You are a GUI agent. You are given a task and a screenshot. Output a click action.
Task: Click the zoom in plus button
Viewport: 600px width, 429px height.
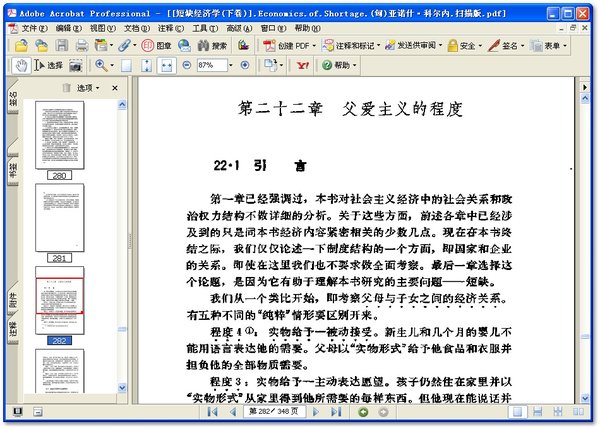245,65
